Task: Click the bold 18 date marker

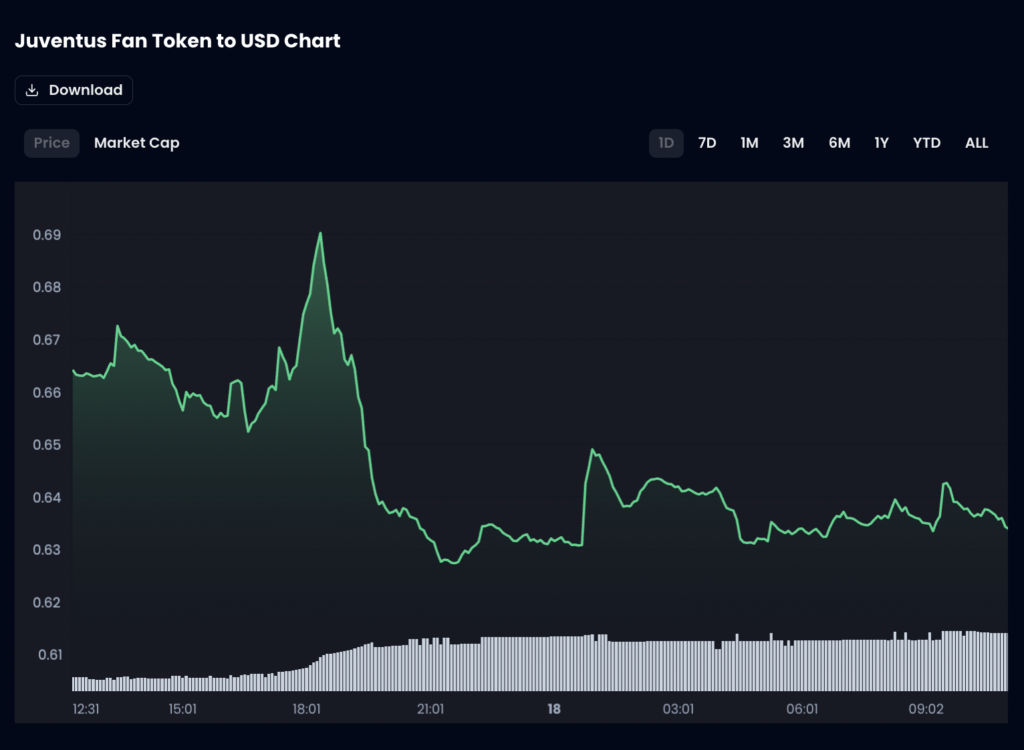Action: click(554, 709)
